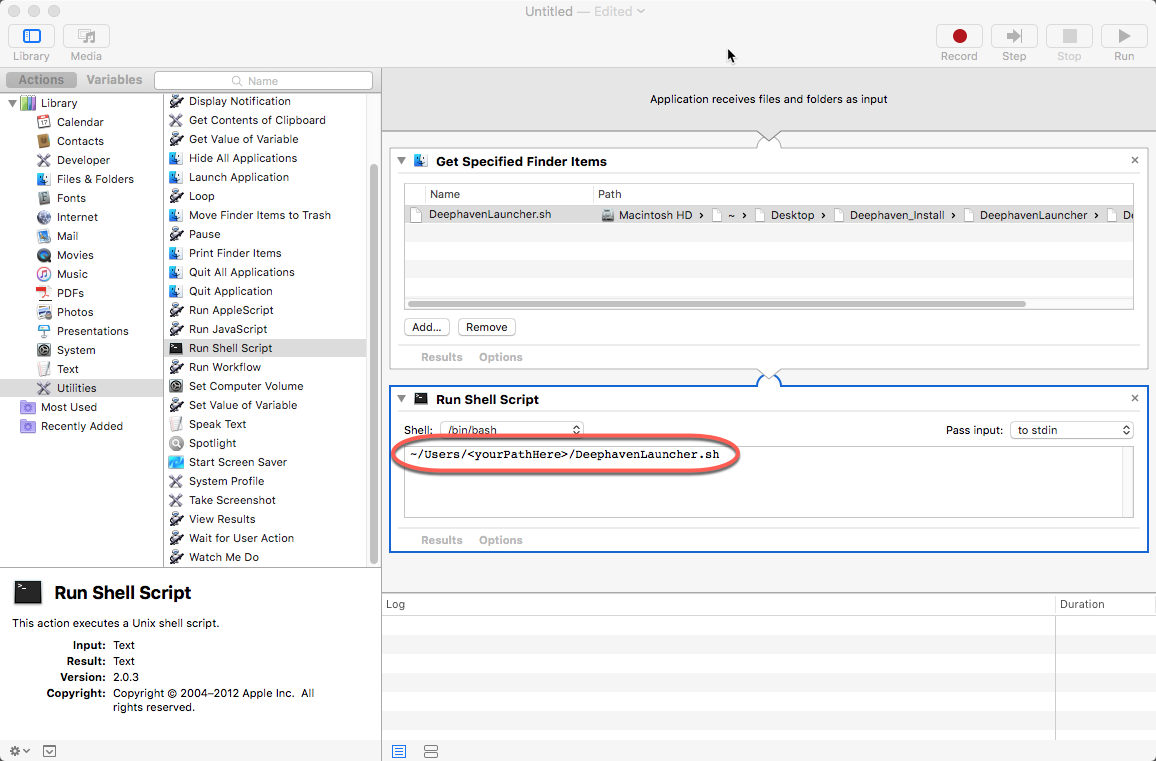Click the horizontal scrollbar in Finder items list
This screenshot has height=761, width=1156.
coord(716,304)
